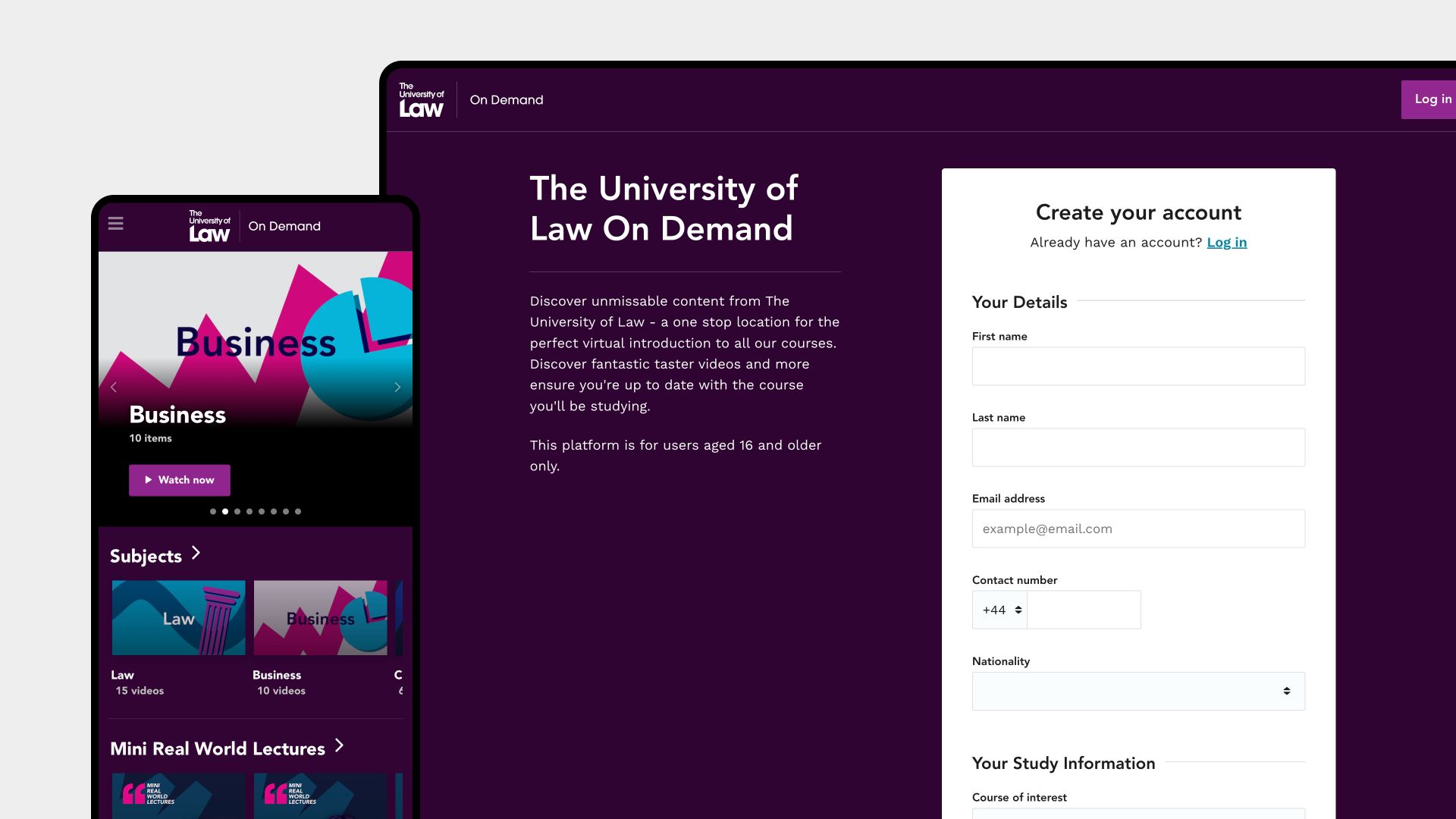
Task: Focus the First name input field
Action: (x=1138, y=366)
